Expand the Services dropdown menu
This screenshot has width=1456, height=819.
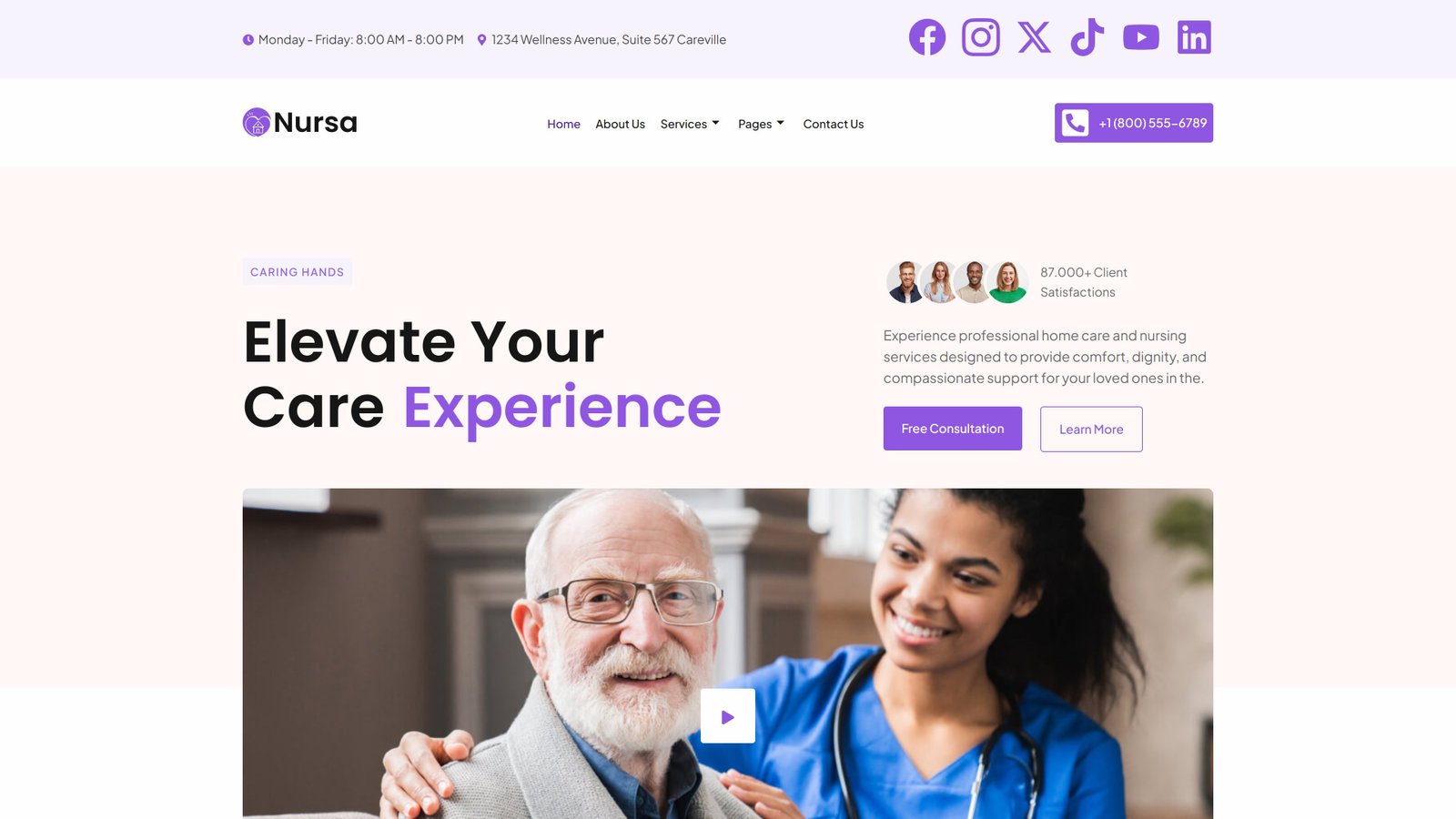pyautogui.click(x=690, y=124)
